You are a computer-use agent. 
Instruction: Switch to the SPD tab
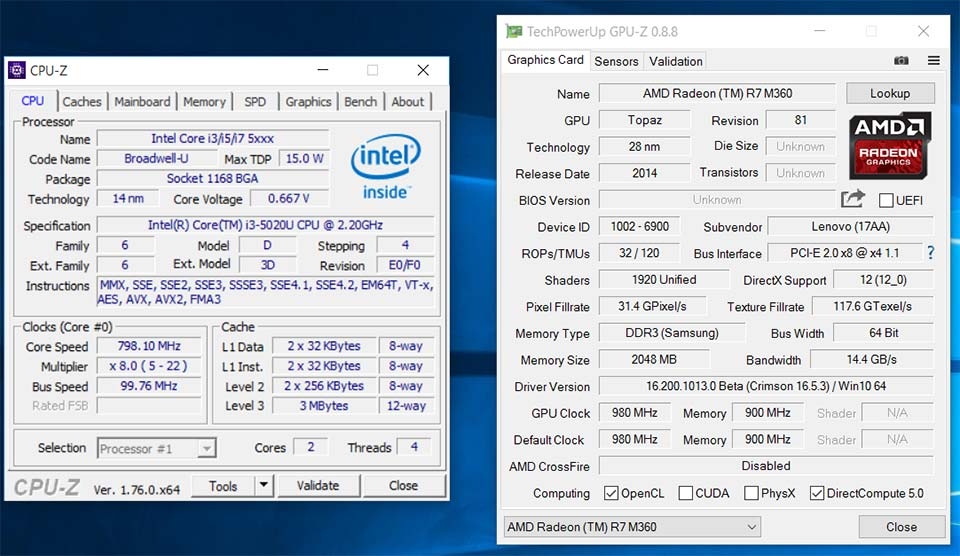point(255,102)
